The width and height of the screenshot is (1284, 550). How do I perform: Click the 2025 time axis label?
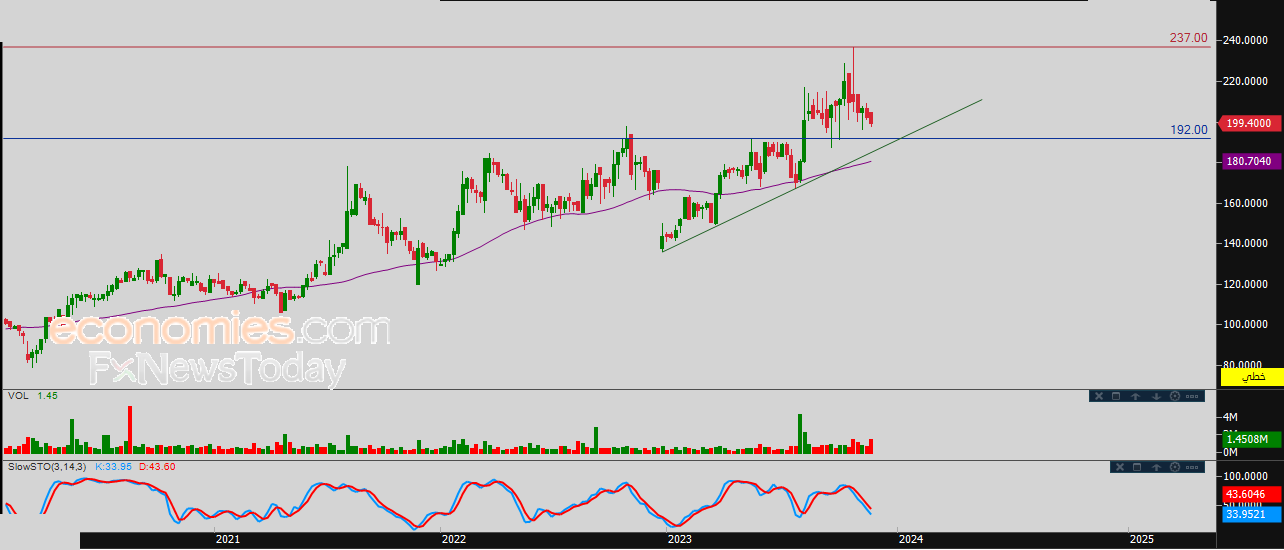click(1141, 539)
